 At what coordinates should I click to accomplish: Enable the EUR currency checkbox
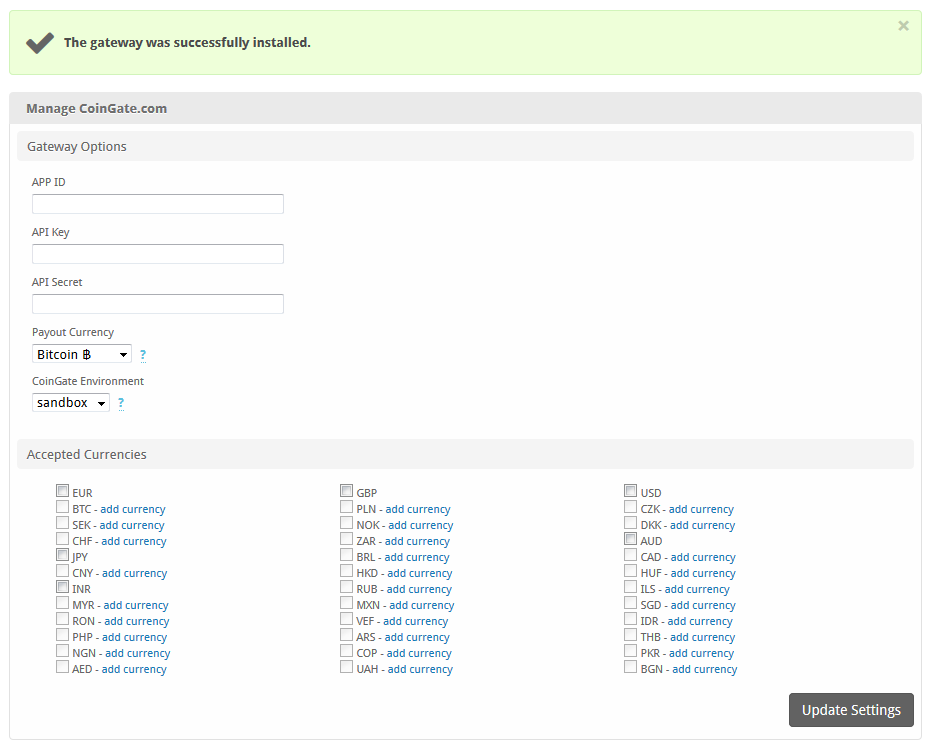(63, 491)
